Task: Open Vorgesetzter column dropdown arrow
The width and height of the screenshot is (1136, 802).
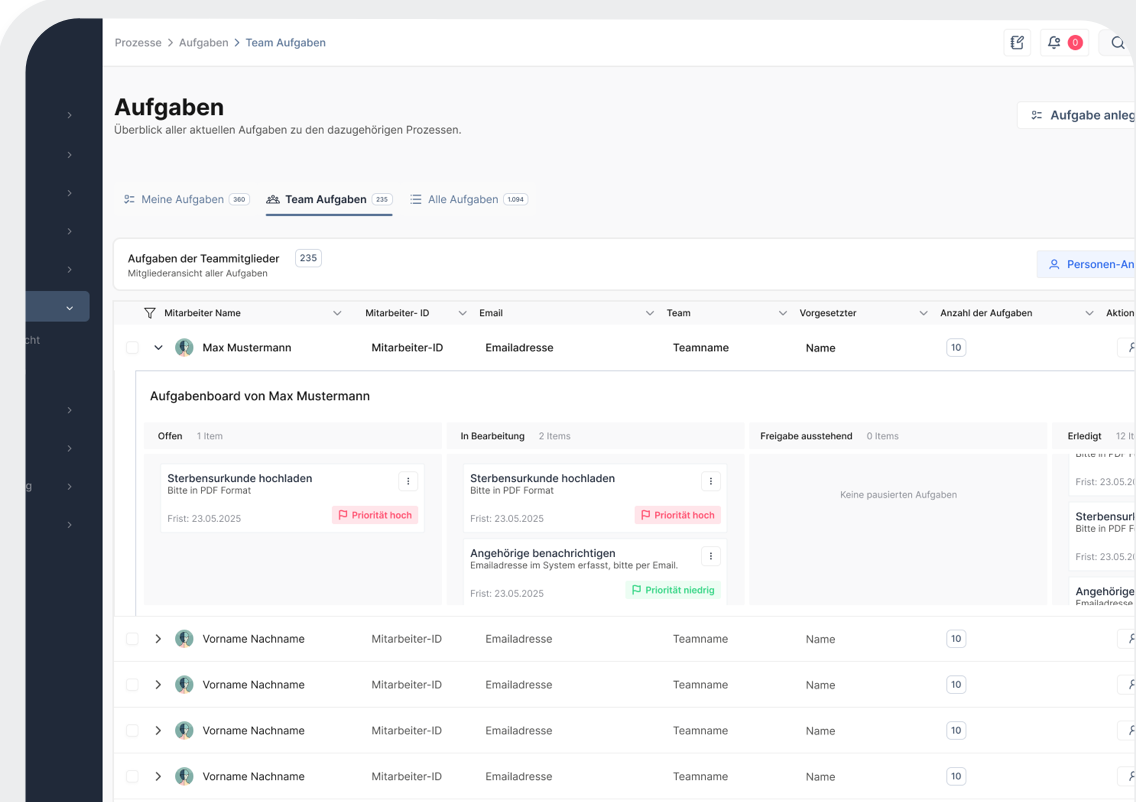Action: pyautogui.click(x=923, y=313)
